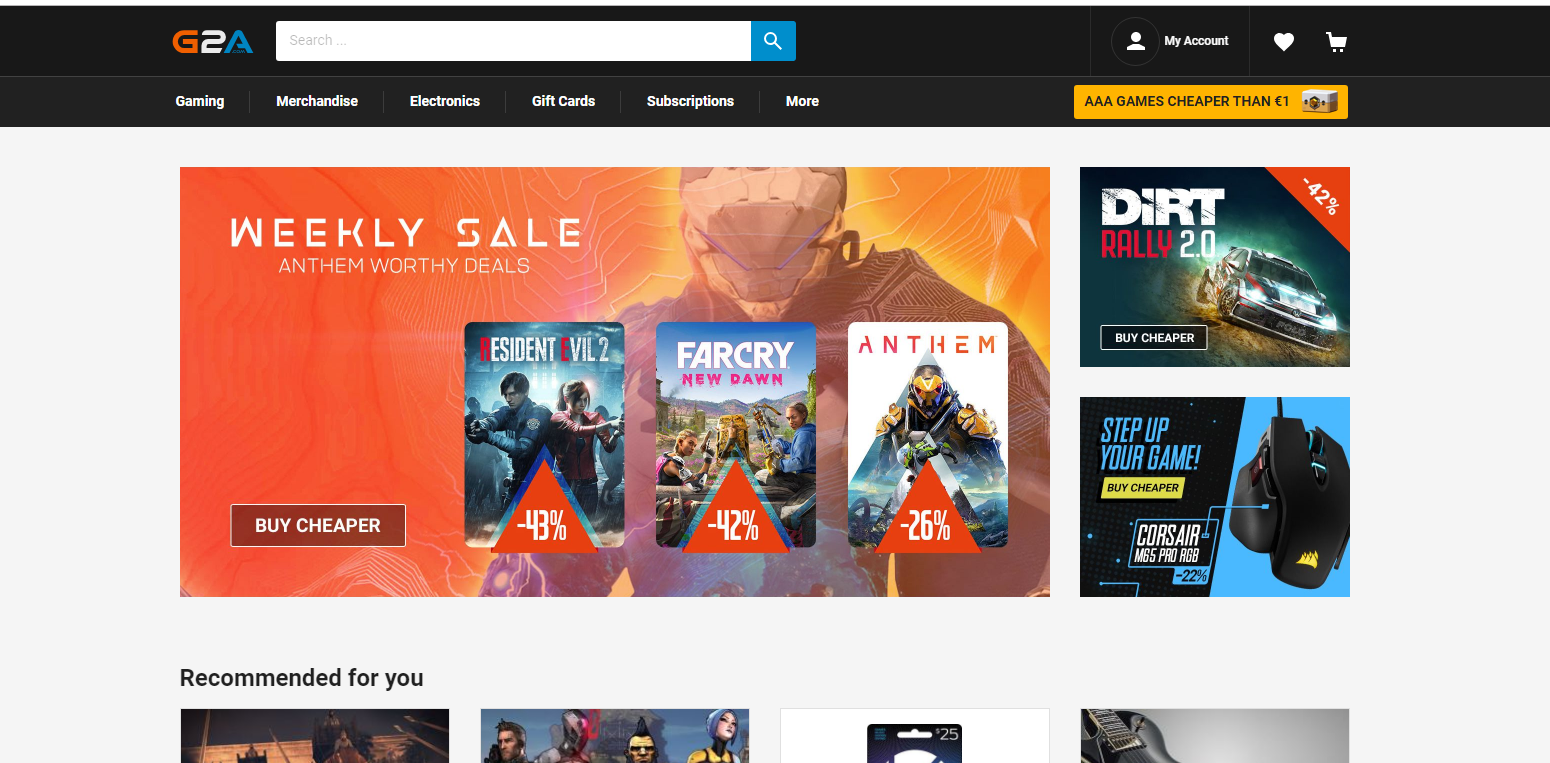Click the Step Up Your Game text
Viewport: 1550px width, 763px height.
[x=1149, y=445]
